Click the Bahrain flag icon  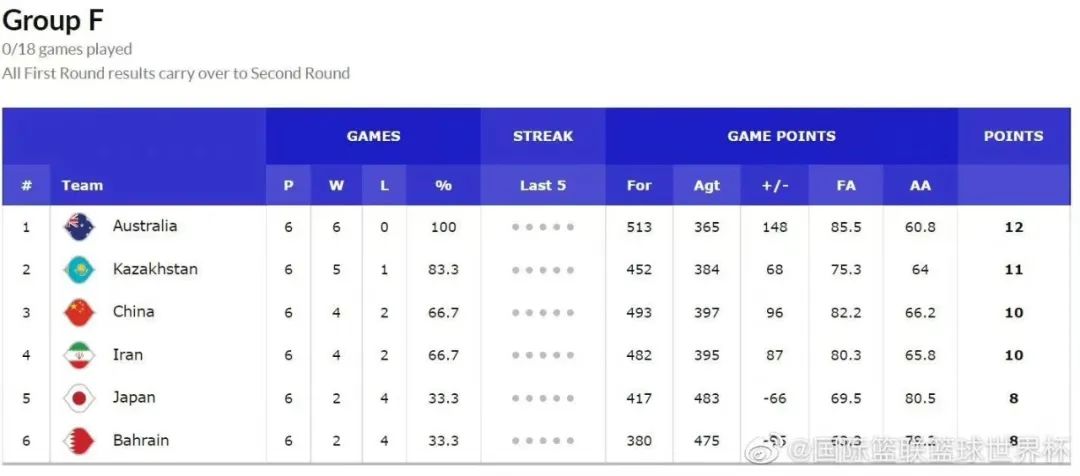coord(79,441)
